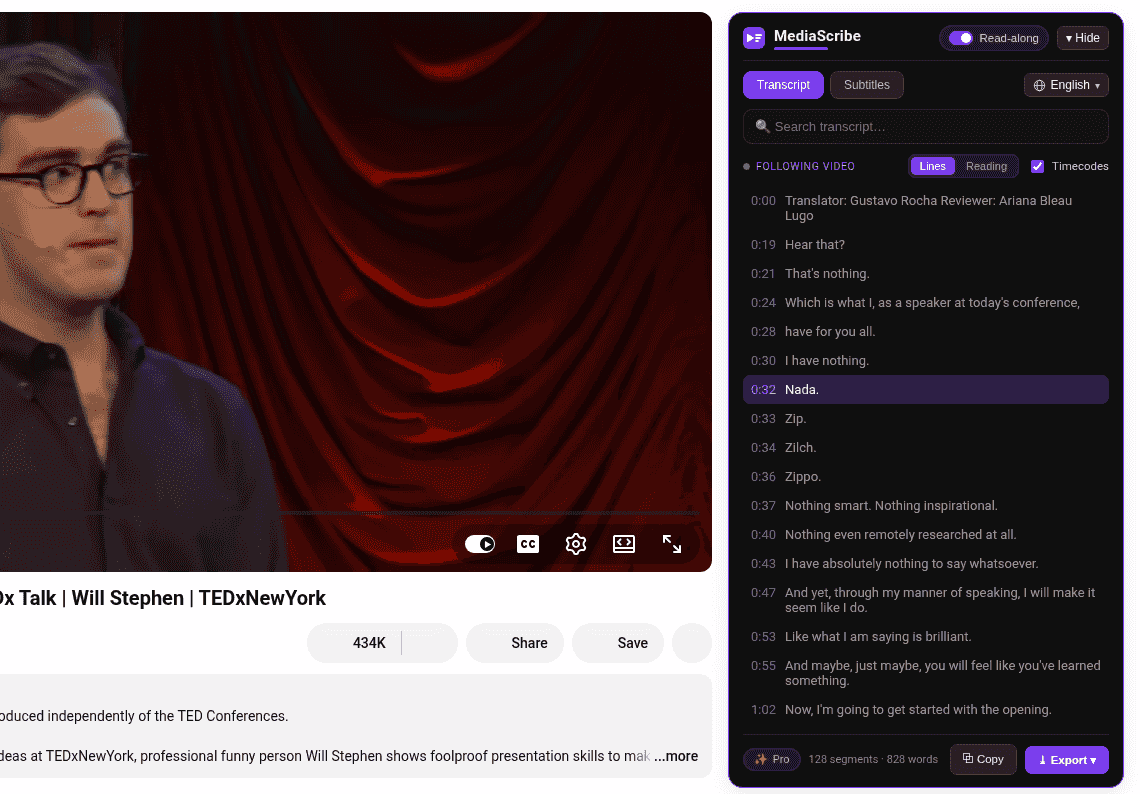Viewport: 1140px width, 794px height.
Task: Toggle the video autoplay switch
Action: (x=480, y=544)
